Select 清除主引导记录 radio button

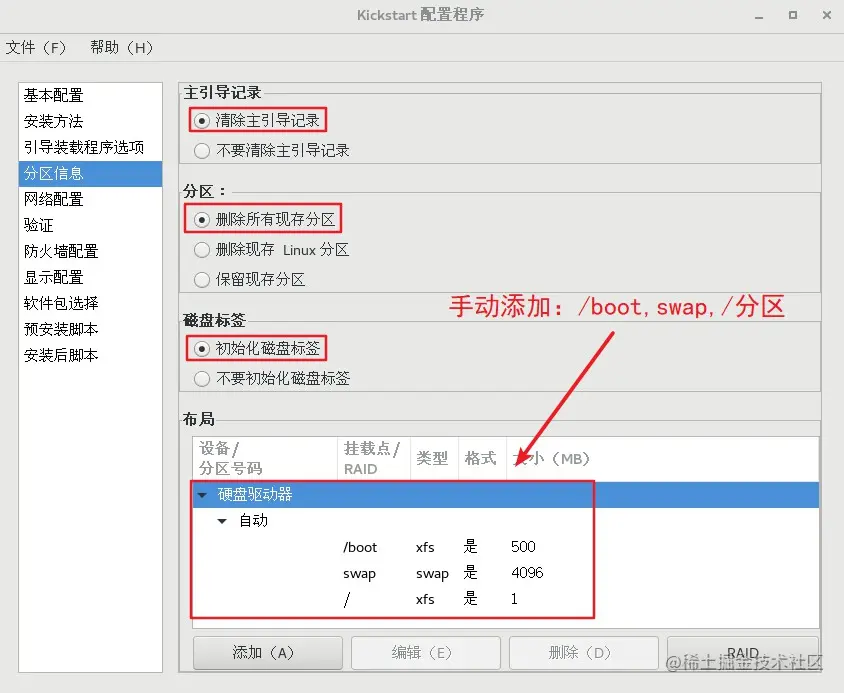pos(202,121)
